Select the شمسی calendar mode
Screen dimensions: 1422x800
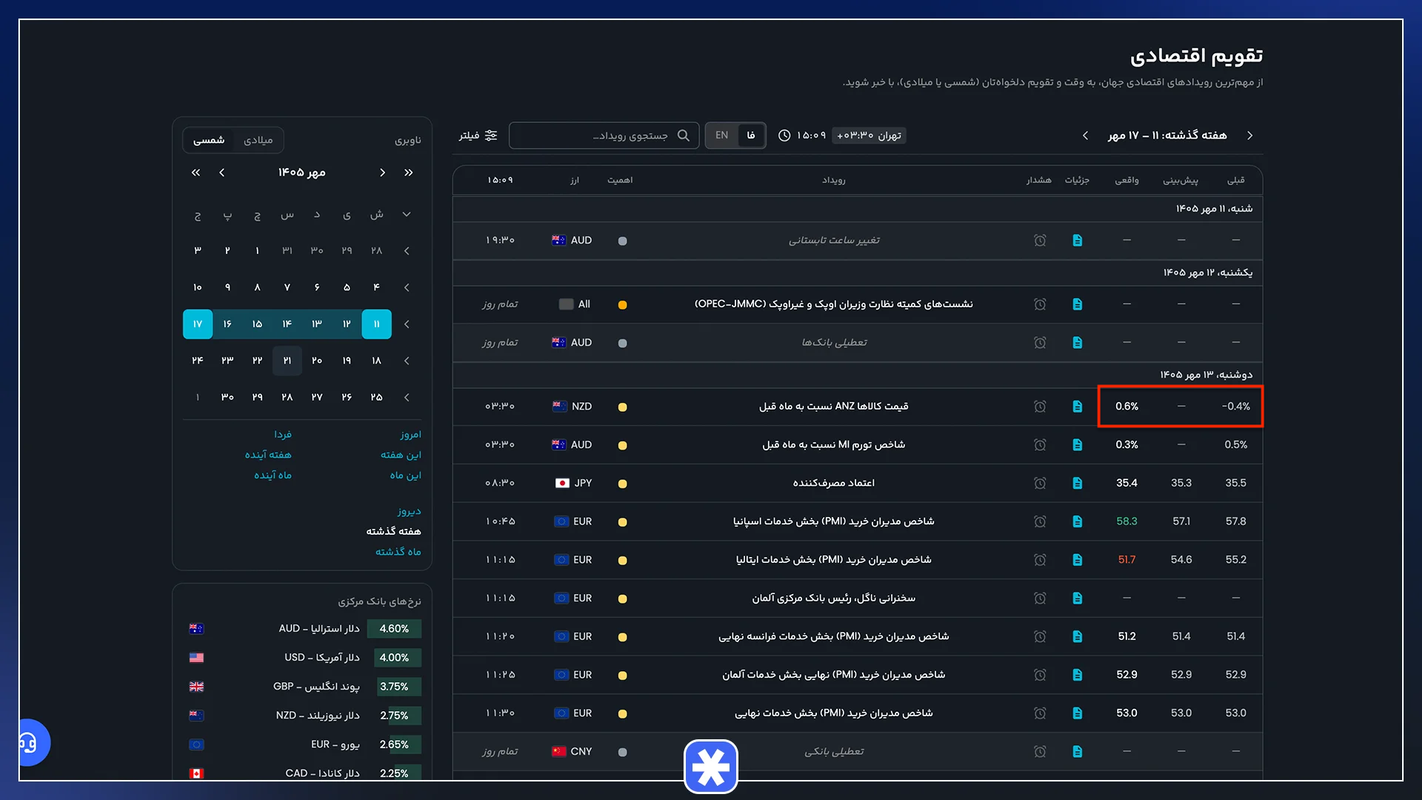tap(209, 140)
